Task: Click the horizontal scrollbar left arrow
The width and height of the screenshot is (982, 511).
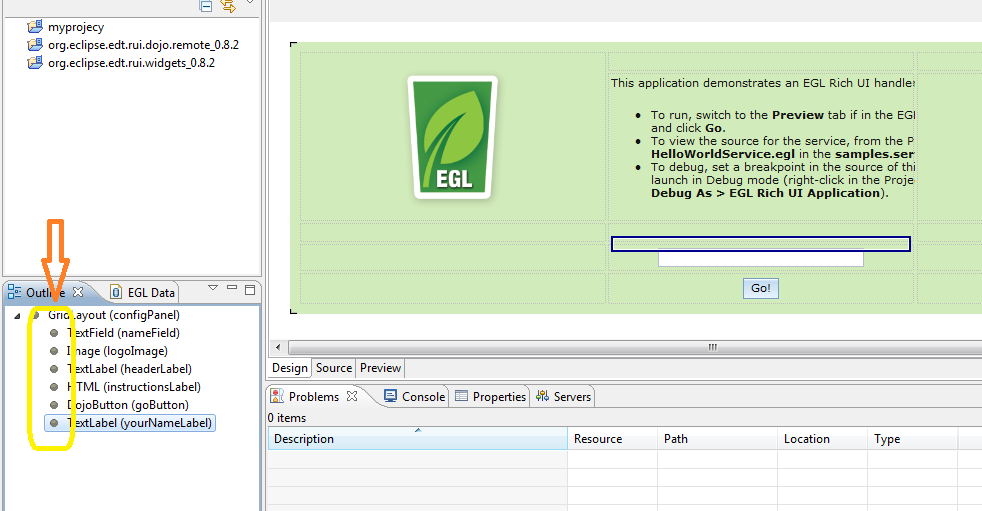Action: 278,347
